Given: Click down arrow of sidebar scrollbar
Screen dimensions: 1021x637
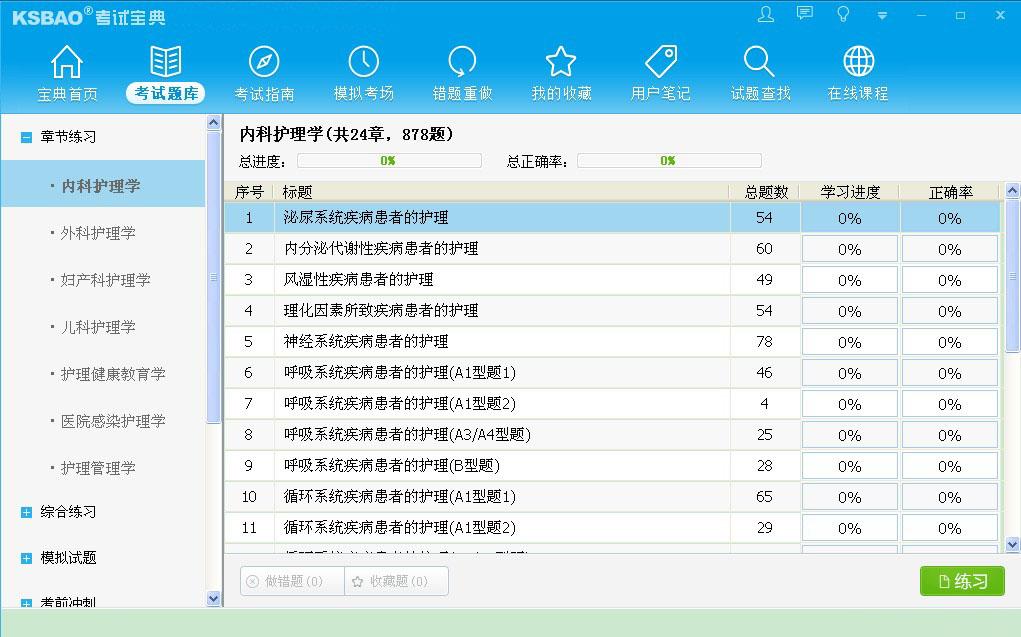Looking at the screenshot, I should pyautogui.click(x=214, y=599).
